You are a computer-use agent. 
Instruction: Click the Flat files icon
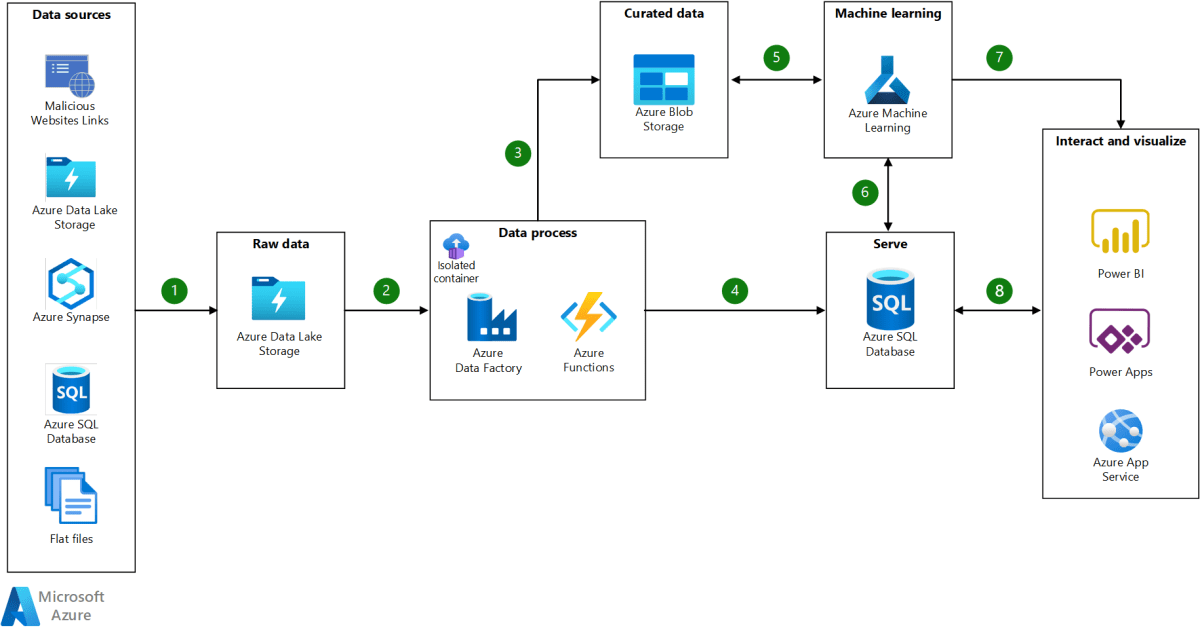coord(71,496)
